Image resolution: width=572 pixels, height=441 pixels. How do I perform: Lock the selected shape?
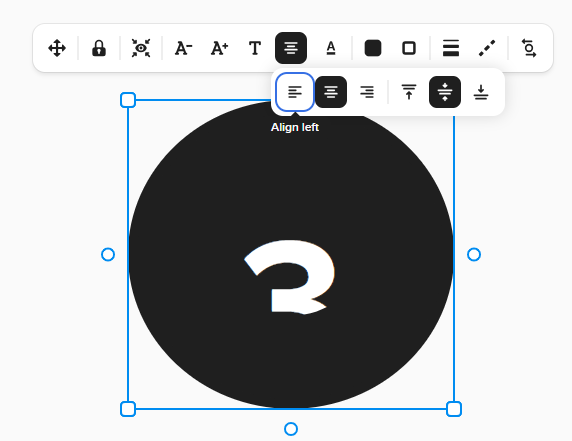[99, 48]
